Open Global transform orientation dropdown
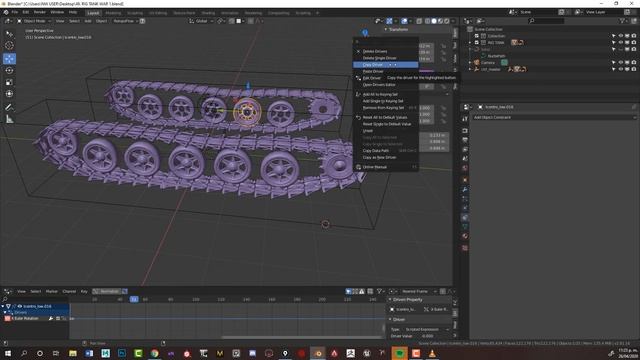 pos(201,21)
